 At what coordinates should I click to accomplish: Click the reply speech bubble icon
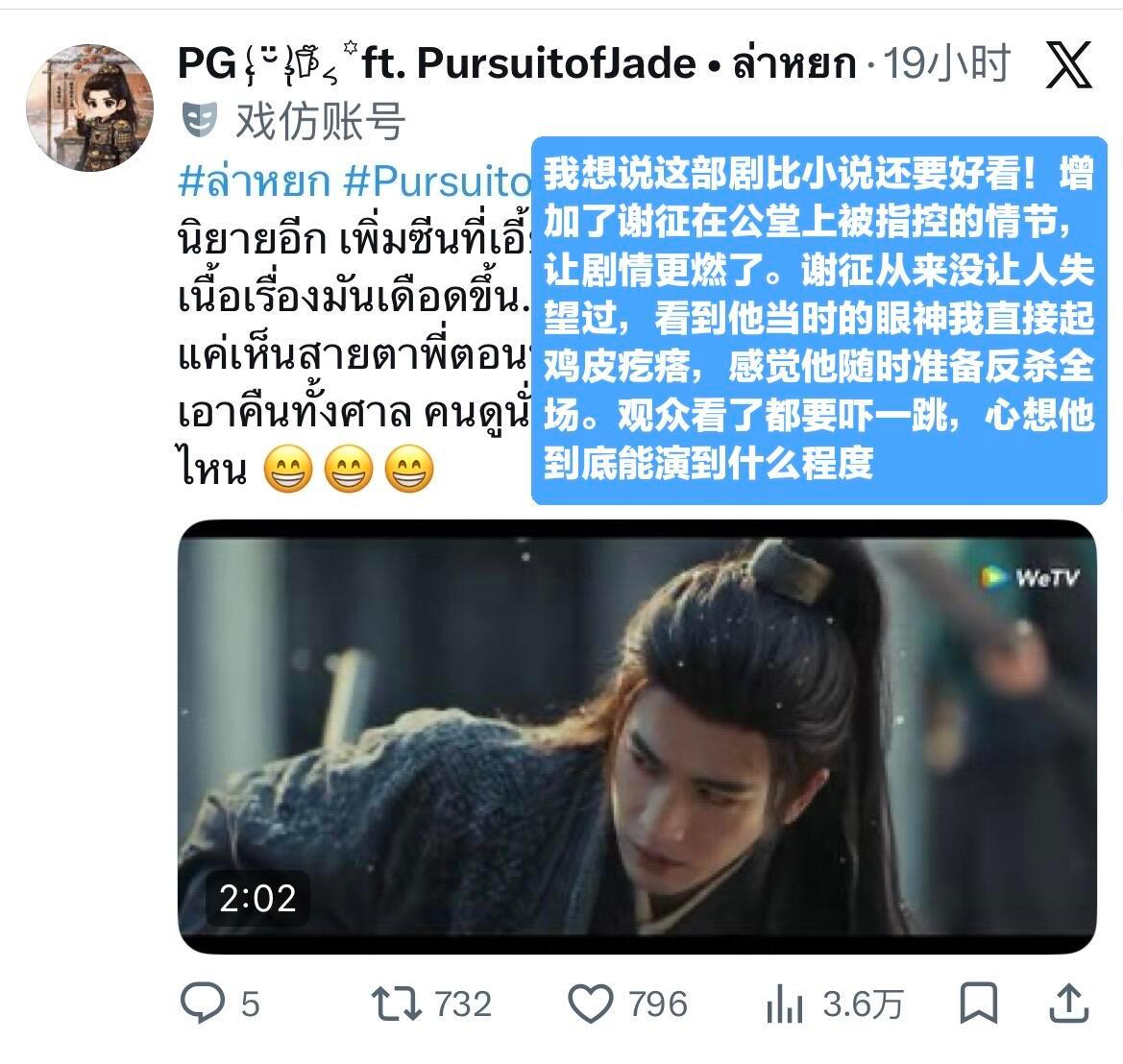203,1004
